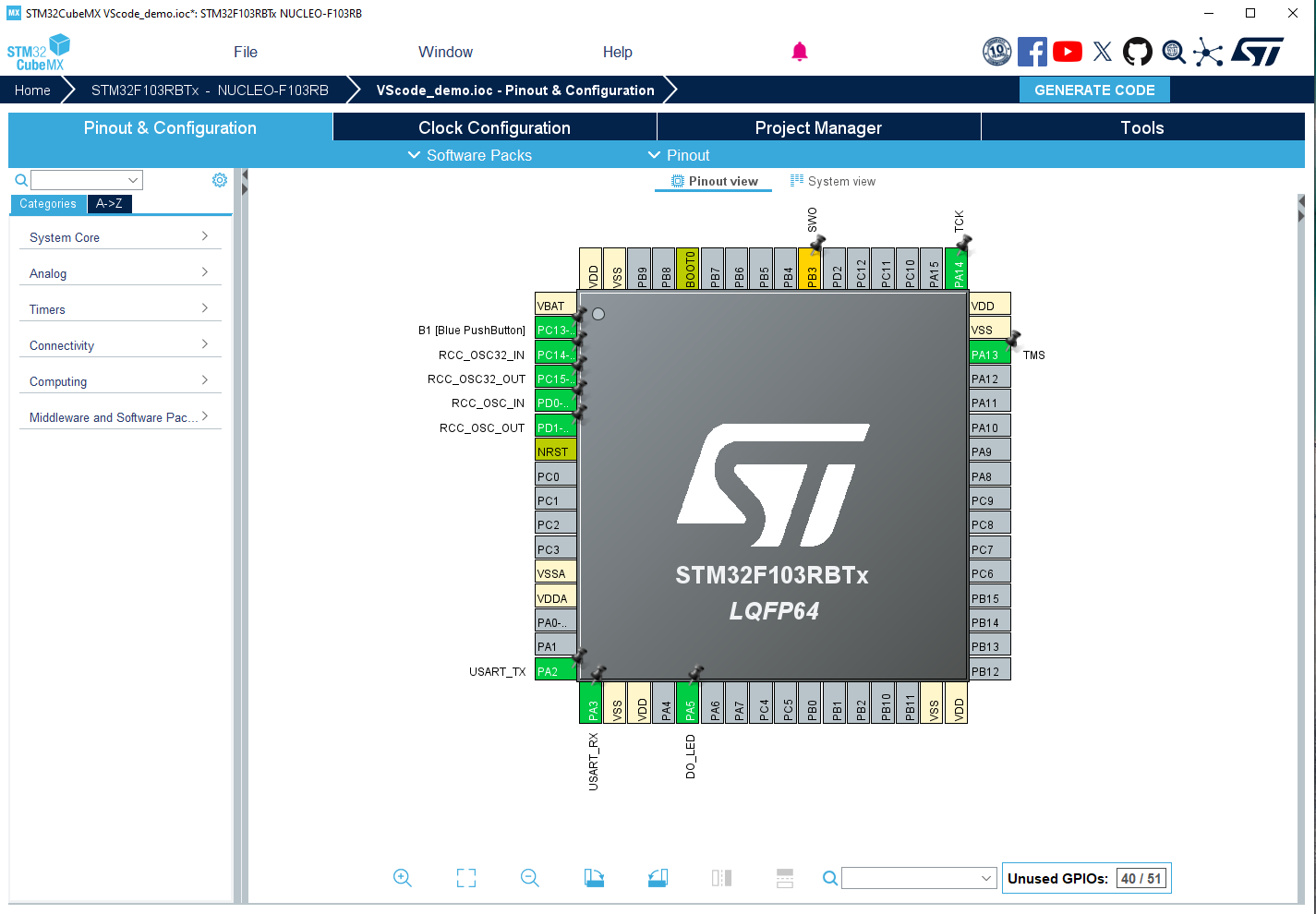
Task: Click the NRST pin
Action: tap(556, 451)
